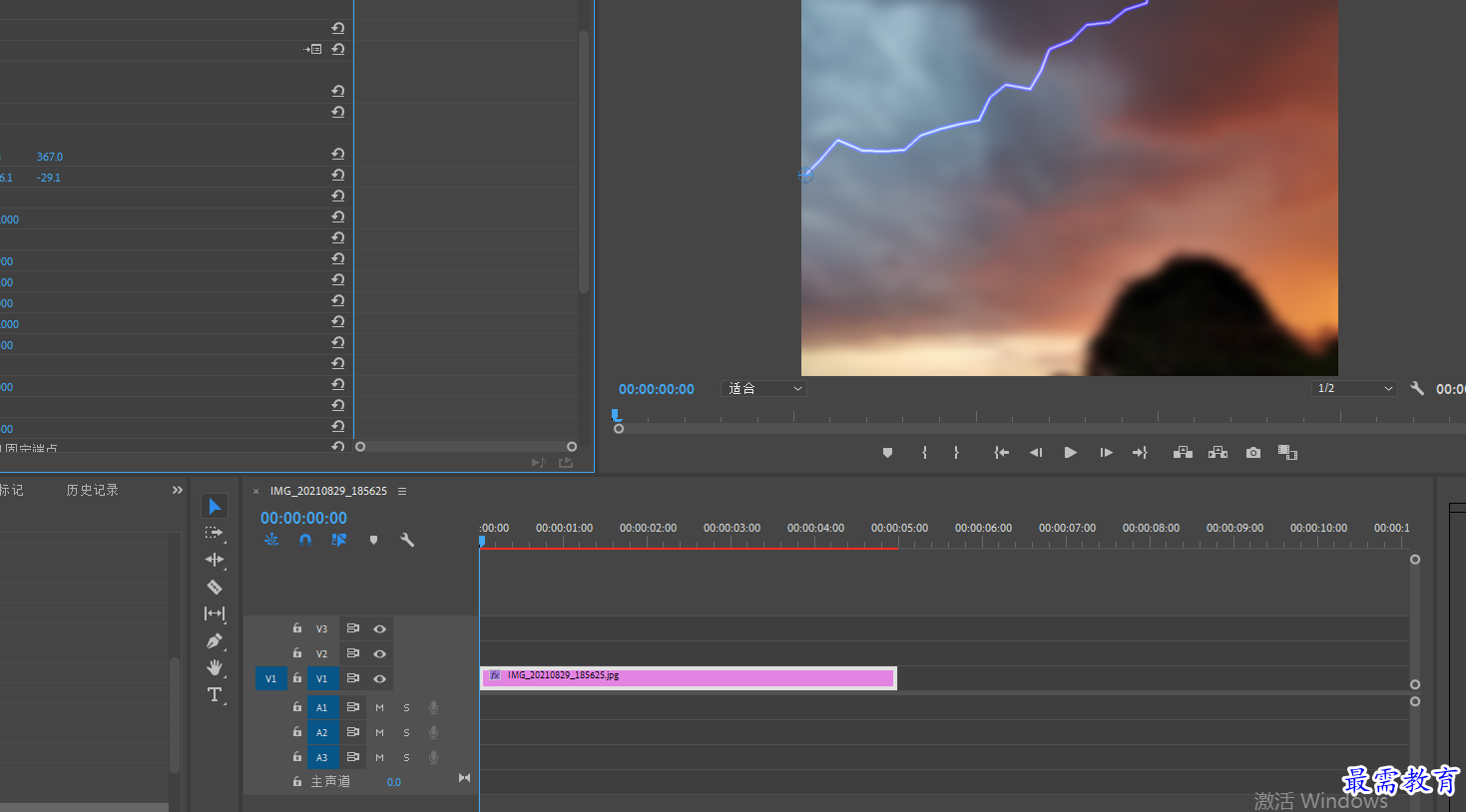Toggle master track meter icon beside 0.0
1466x812 pixels.
(464, 778)
